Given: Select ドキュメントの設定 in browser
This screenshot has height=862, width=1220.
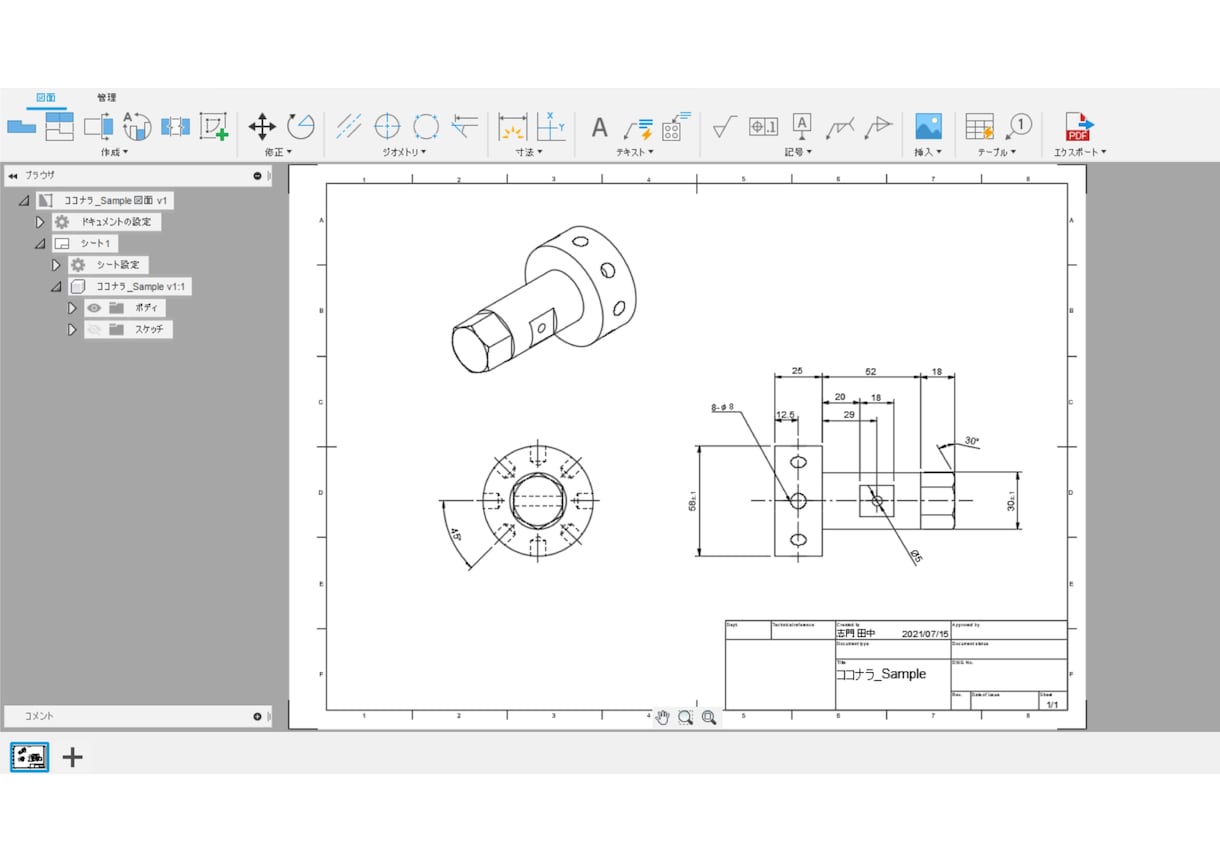Looking at the screenshot, I should pos(106,222).
